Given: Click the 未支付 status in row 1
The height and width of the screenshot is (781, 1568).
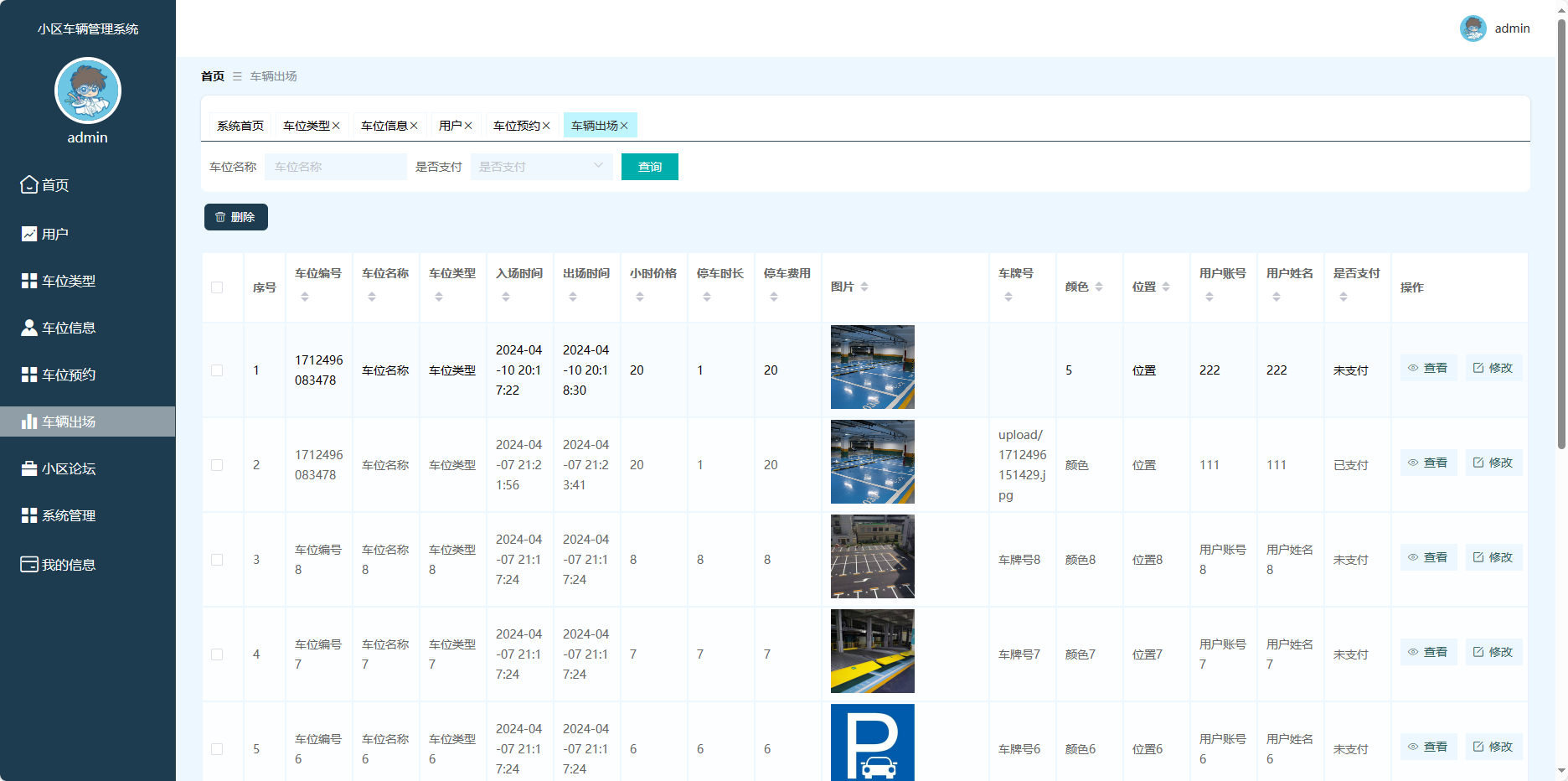Looking at the screenshot, I should click(x=1351, y=370).
